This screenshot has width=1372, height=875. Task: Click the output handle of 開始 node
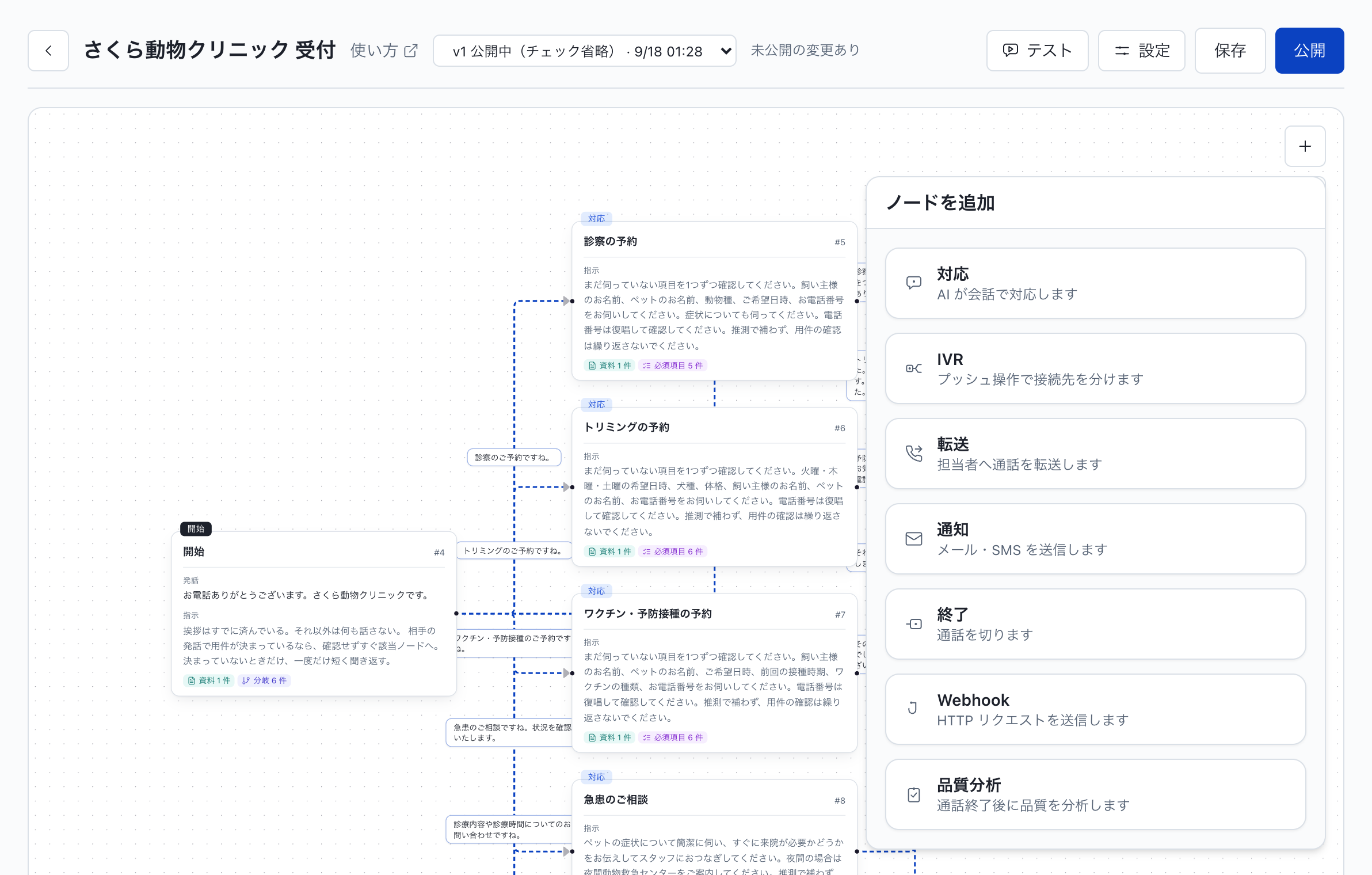click(456, 614)
